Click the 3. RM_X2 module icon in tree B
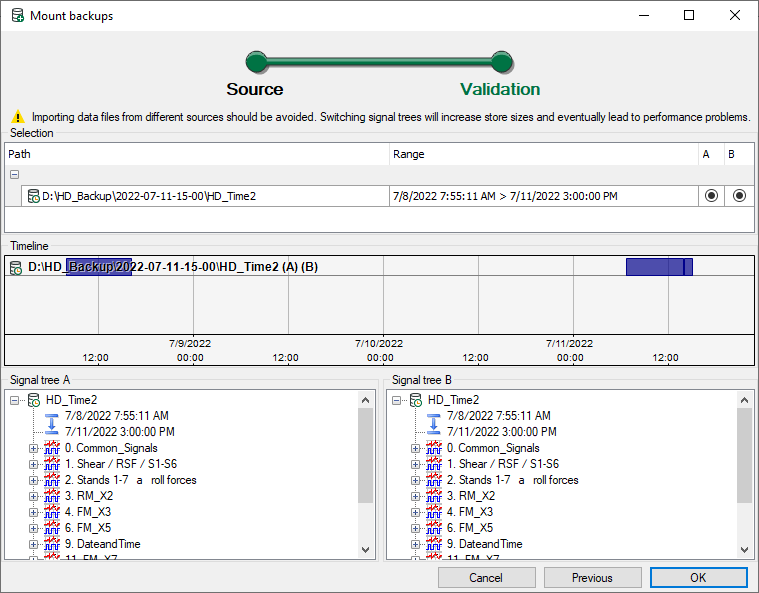 [434, 496]
